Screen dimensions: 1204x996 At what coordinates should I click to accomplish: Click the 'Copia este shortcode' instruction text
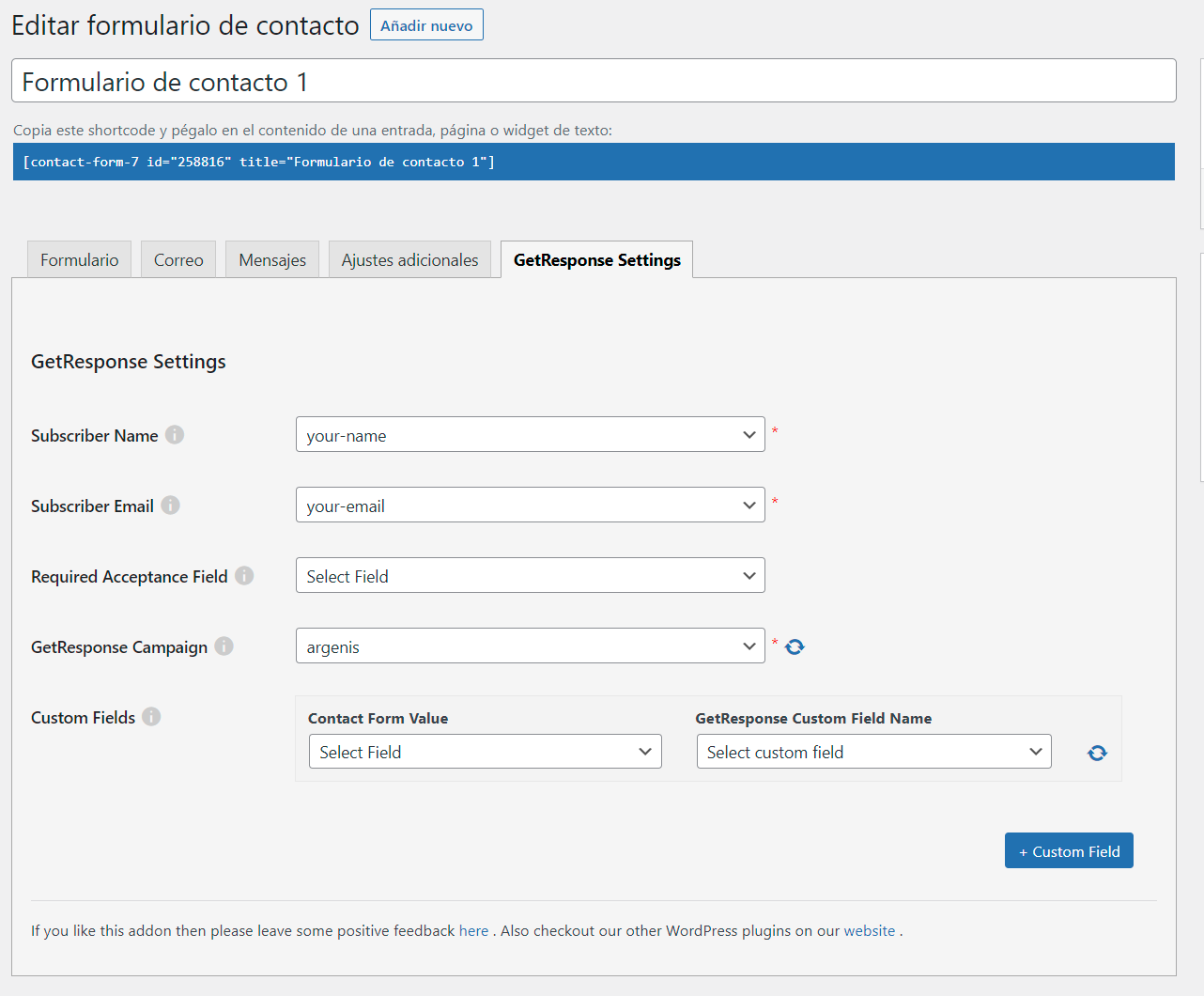point(313,130)
